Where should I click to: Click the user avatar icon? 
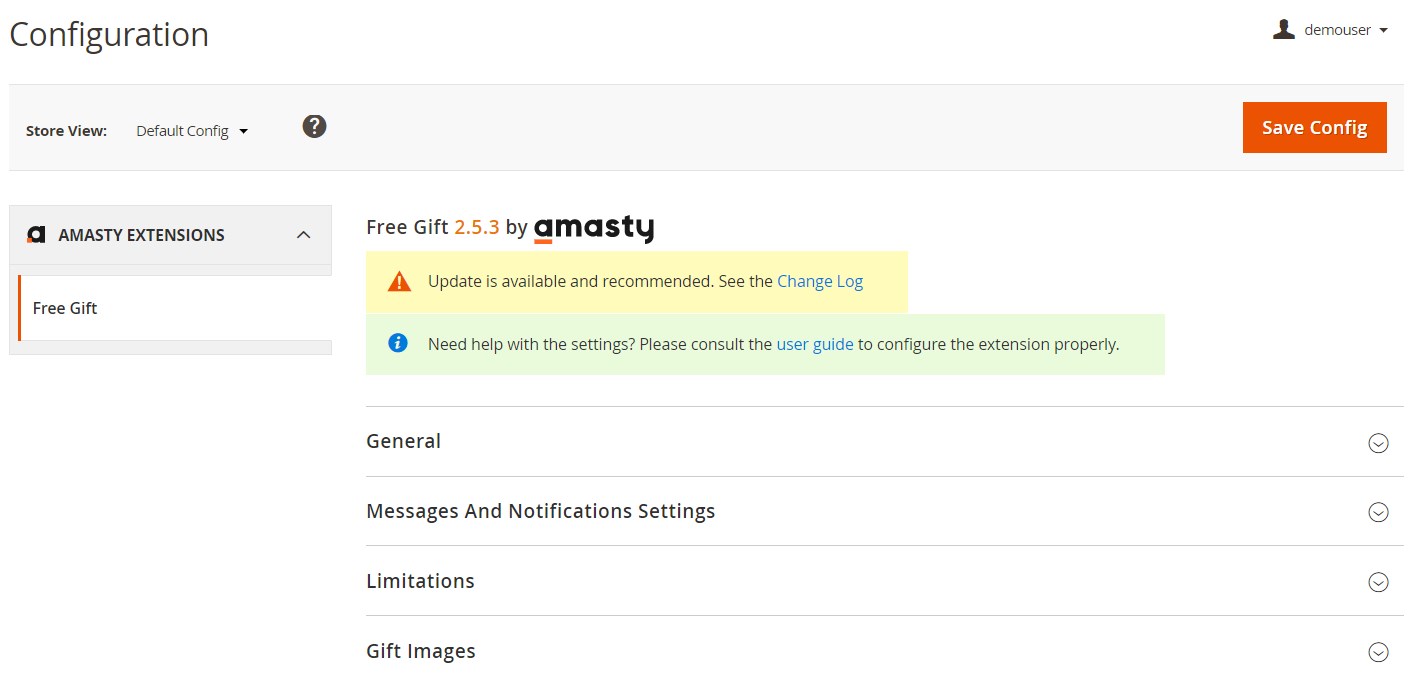point(1284,29)
